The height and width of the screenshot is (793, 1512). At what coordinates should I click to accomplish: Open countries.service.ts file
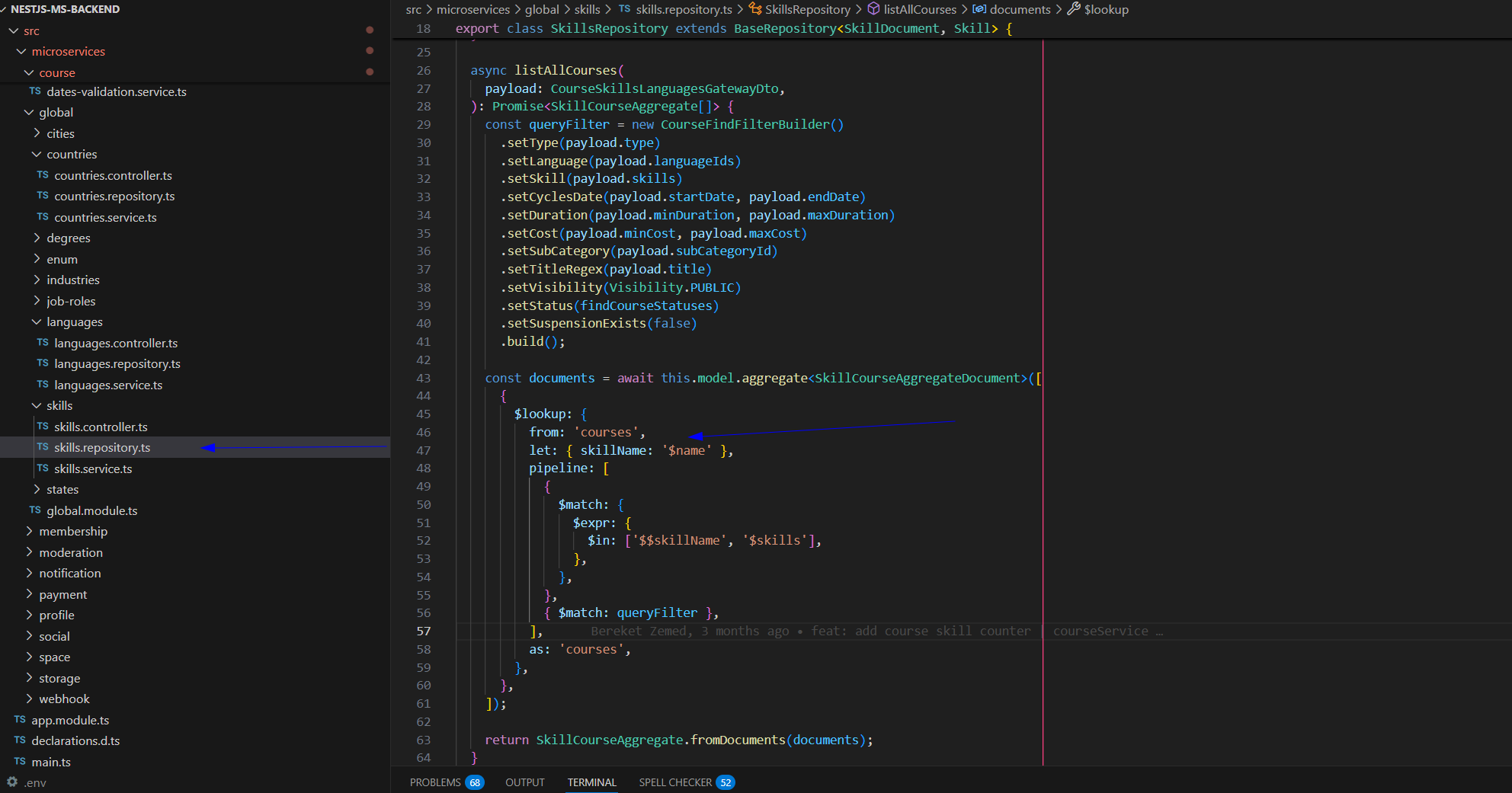[105, 217]
